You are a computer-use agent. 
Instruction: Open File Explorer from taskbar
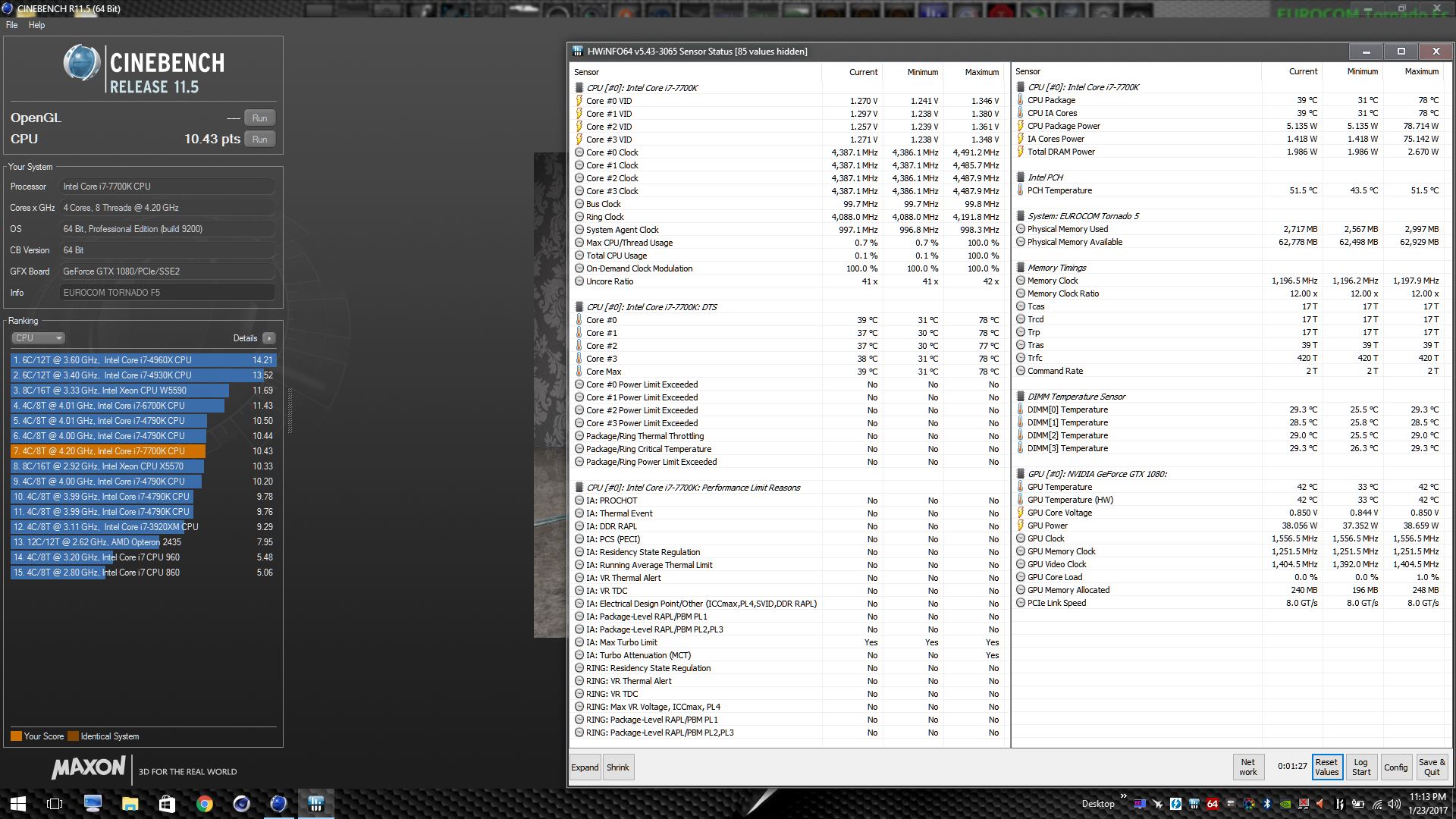(x=130, y=804)
